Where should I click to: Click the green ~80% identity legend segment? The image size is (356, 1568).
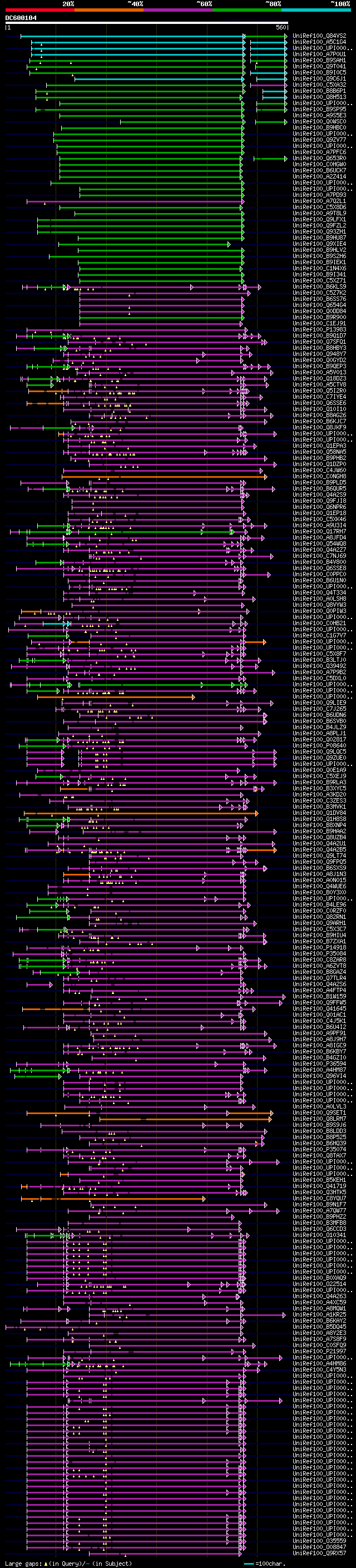tap(247, 10)
